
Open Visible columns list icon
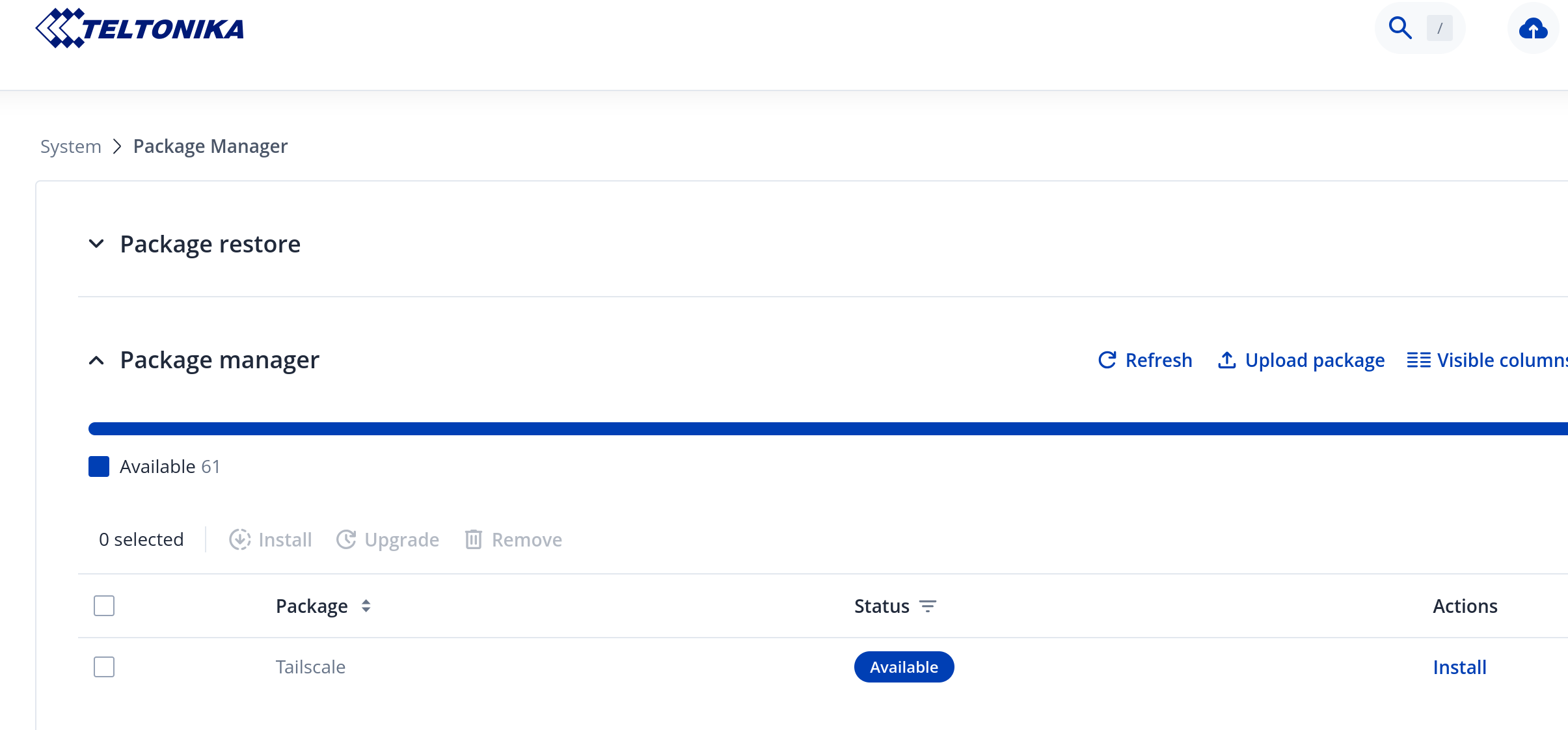pyautogui.click(x=1418, y=360)
